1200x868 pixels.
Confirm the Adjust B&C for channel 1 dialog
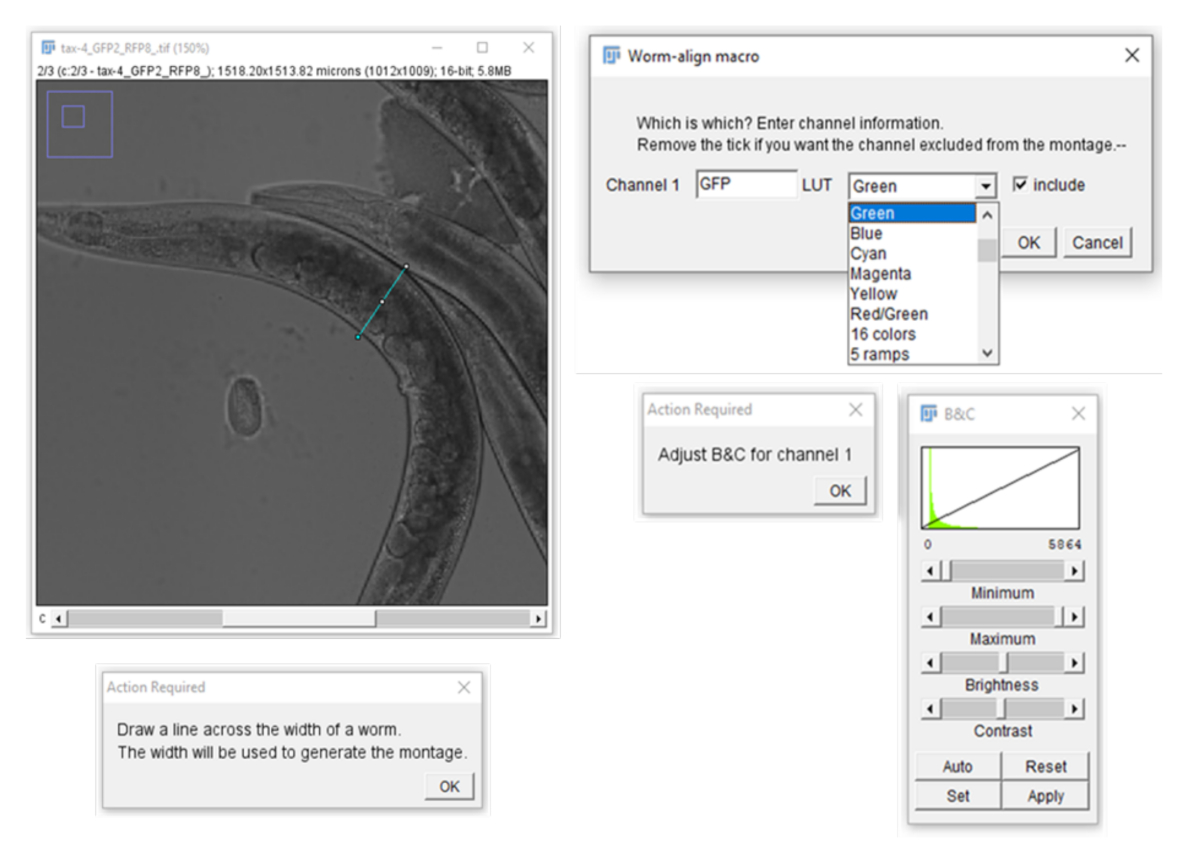pyautogui.click(x=840, y=491)
